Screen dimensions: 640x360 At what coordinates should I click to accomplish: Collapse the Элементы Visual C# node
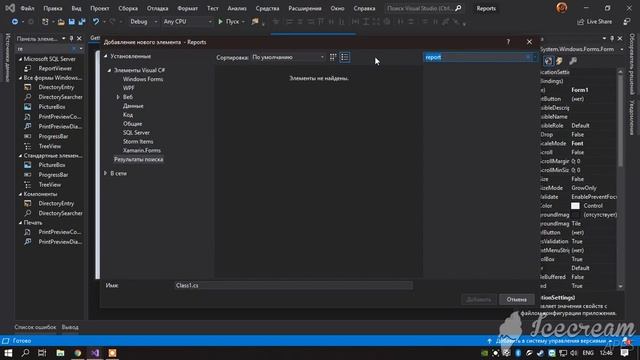tap(109, 70)
